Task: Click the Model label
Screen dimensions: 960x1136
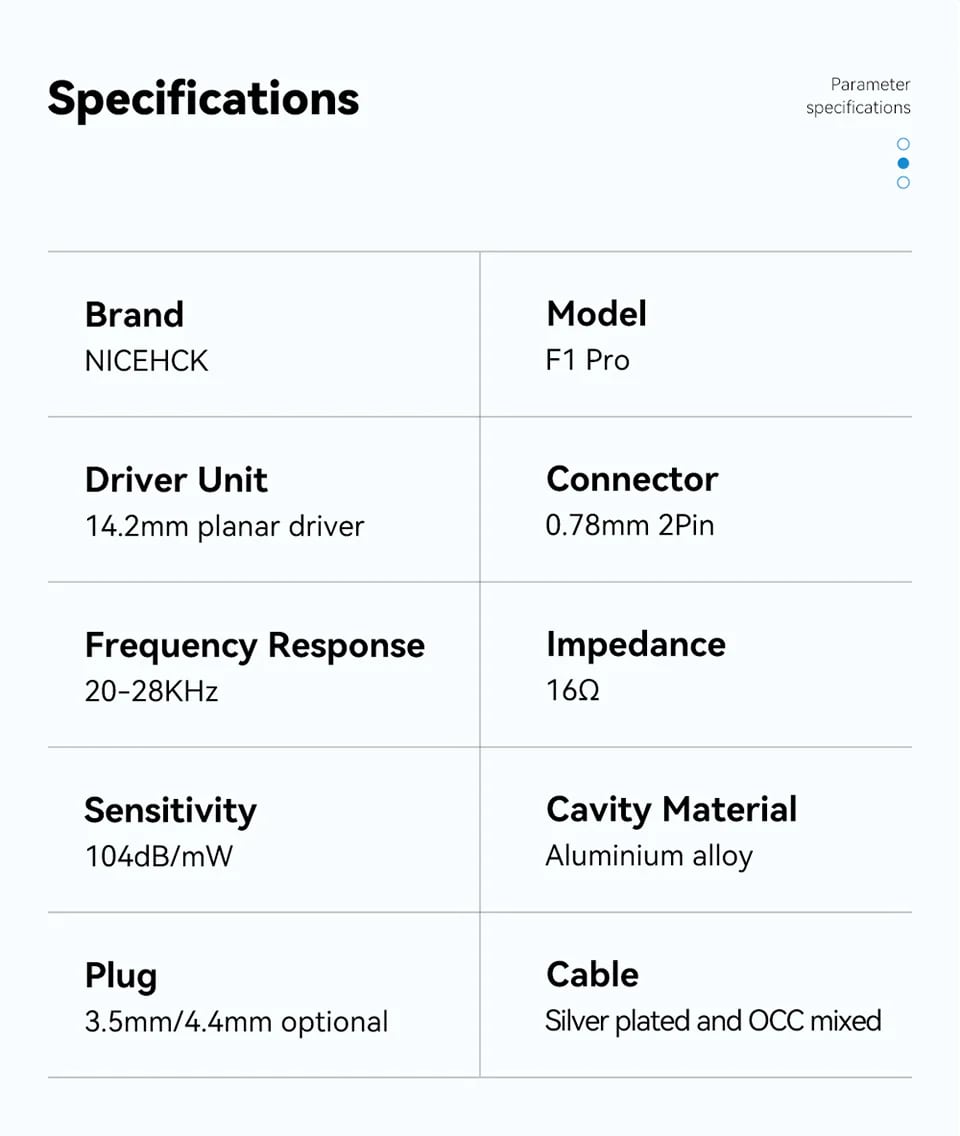Action: coord(596,314)
